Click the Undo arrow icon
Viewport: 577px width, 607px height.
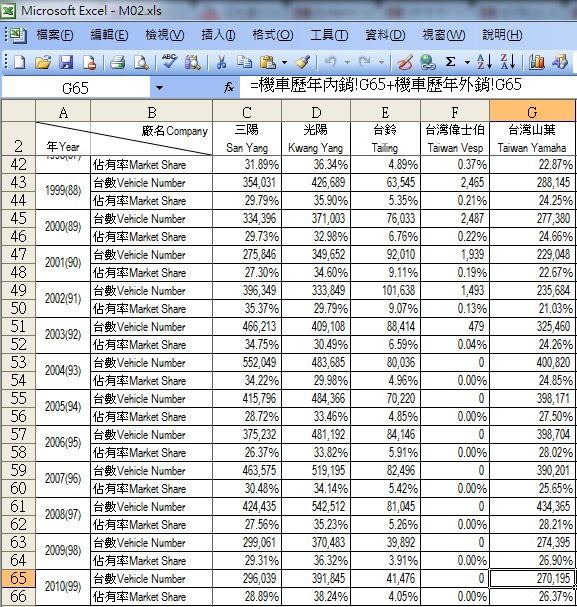tap(331, 62)
